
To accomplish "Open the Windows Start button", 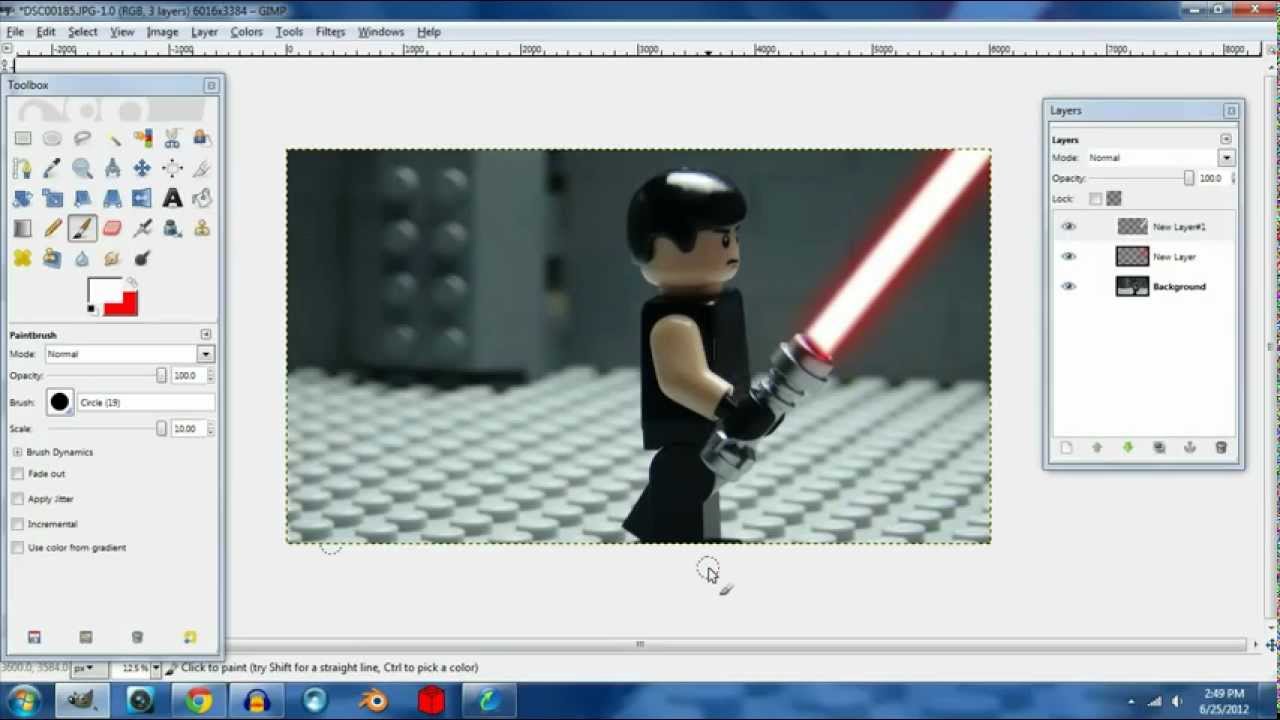I will [22, 700].
